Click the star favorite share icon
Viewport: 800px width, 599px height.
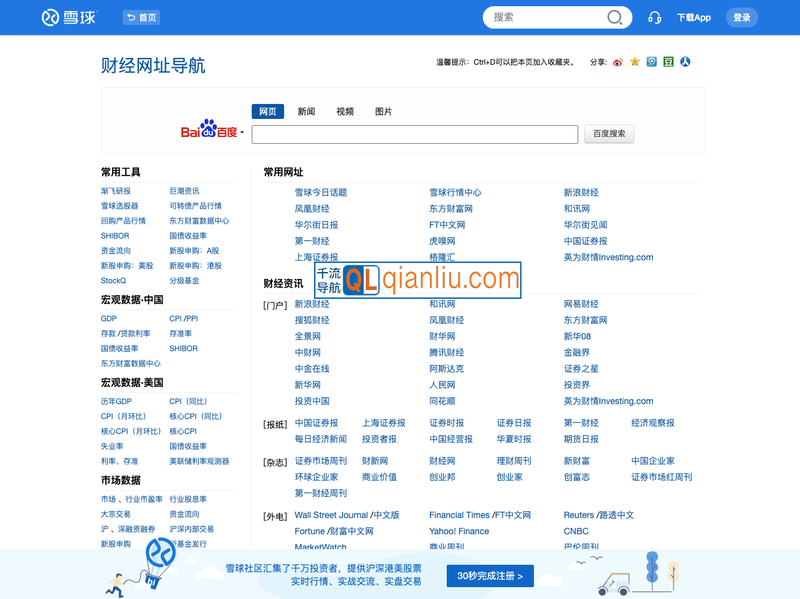point(634,62)
